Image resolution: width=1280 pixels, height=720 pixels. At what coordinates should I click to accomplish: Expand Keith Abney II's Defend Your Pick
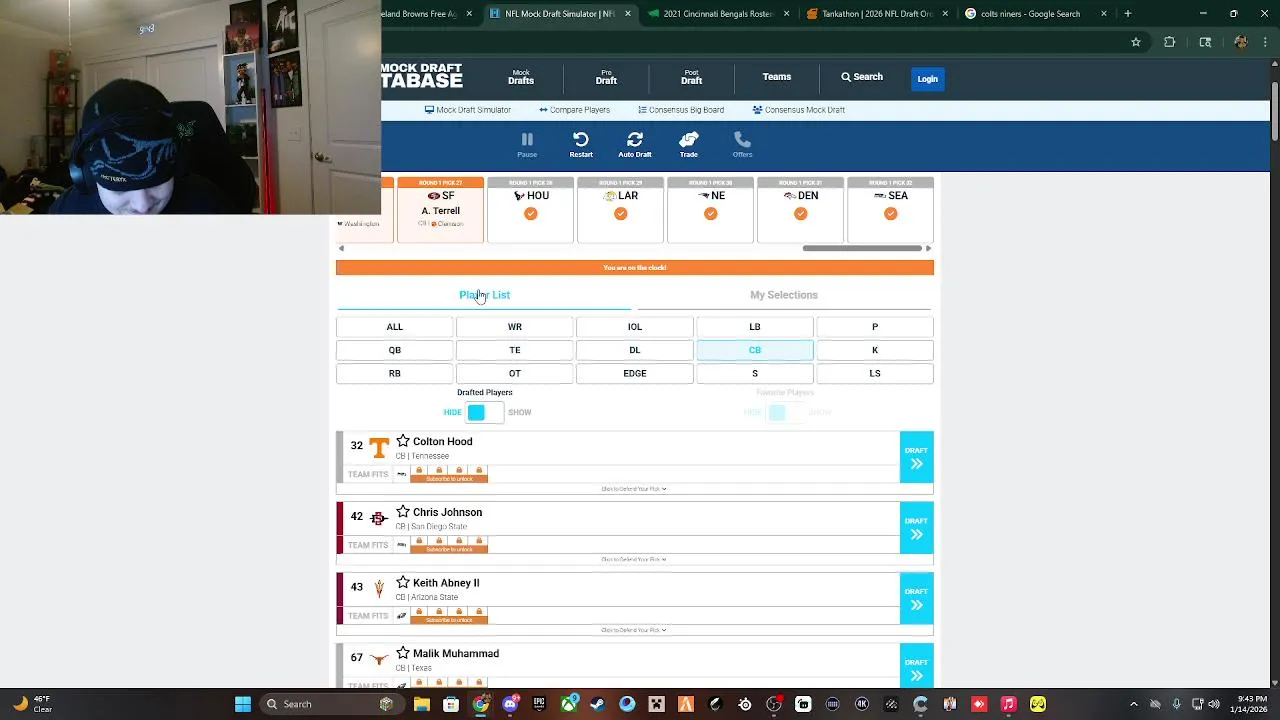pos(634,630)
